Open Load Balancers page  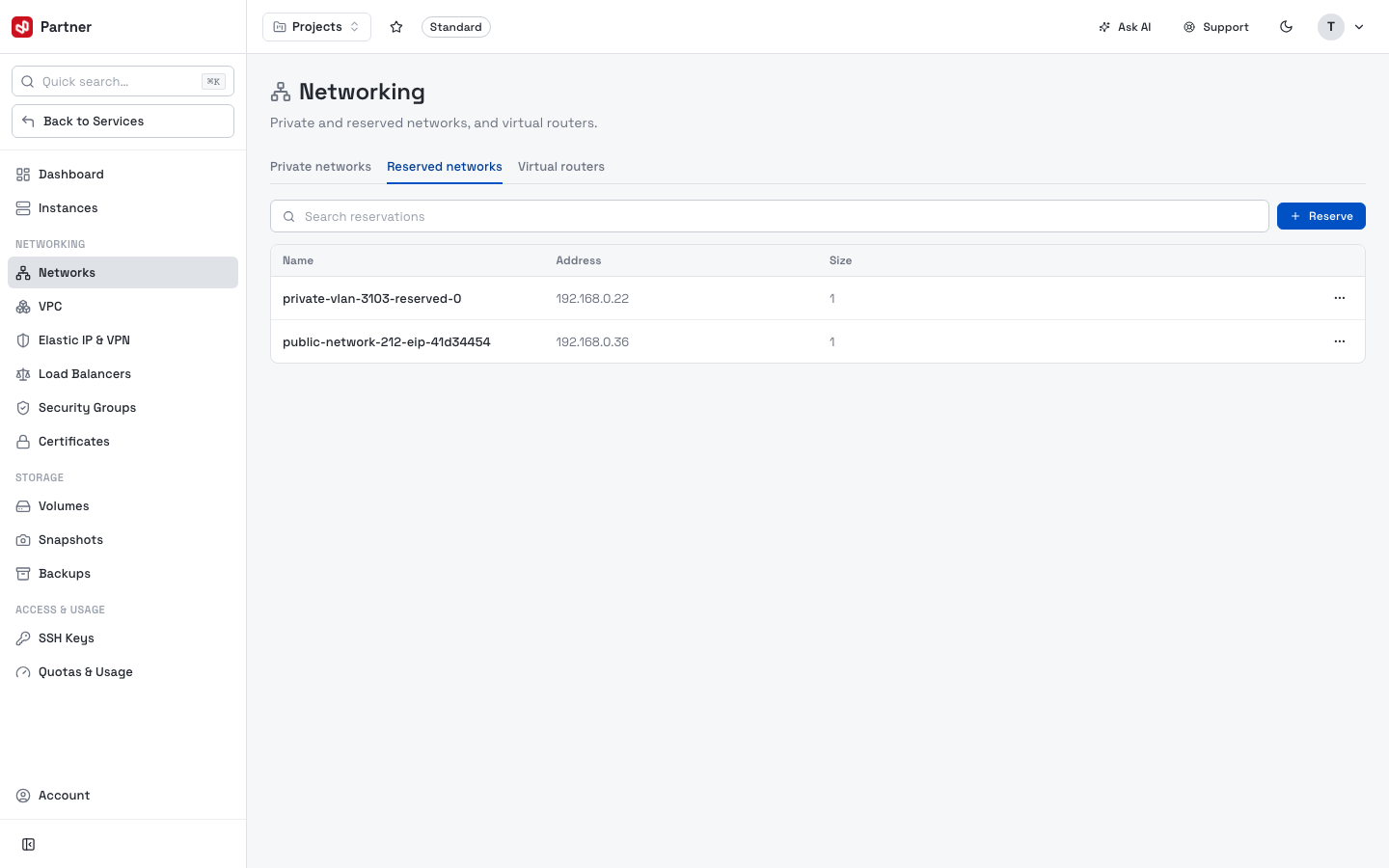(x=123, y=374)
